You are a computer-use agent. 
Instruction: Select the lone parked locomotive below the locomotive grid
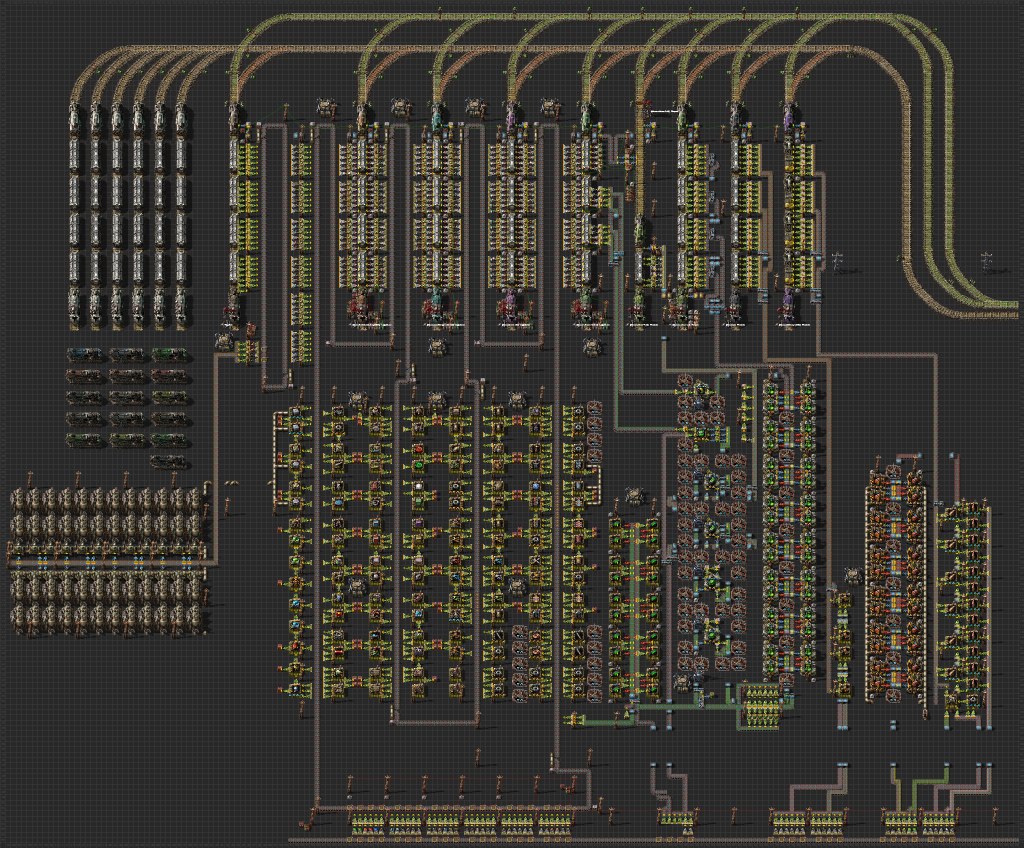170,462
